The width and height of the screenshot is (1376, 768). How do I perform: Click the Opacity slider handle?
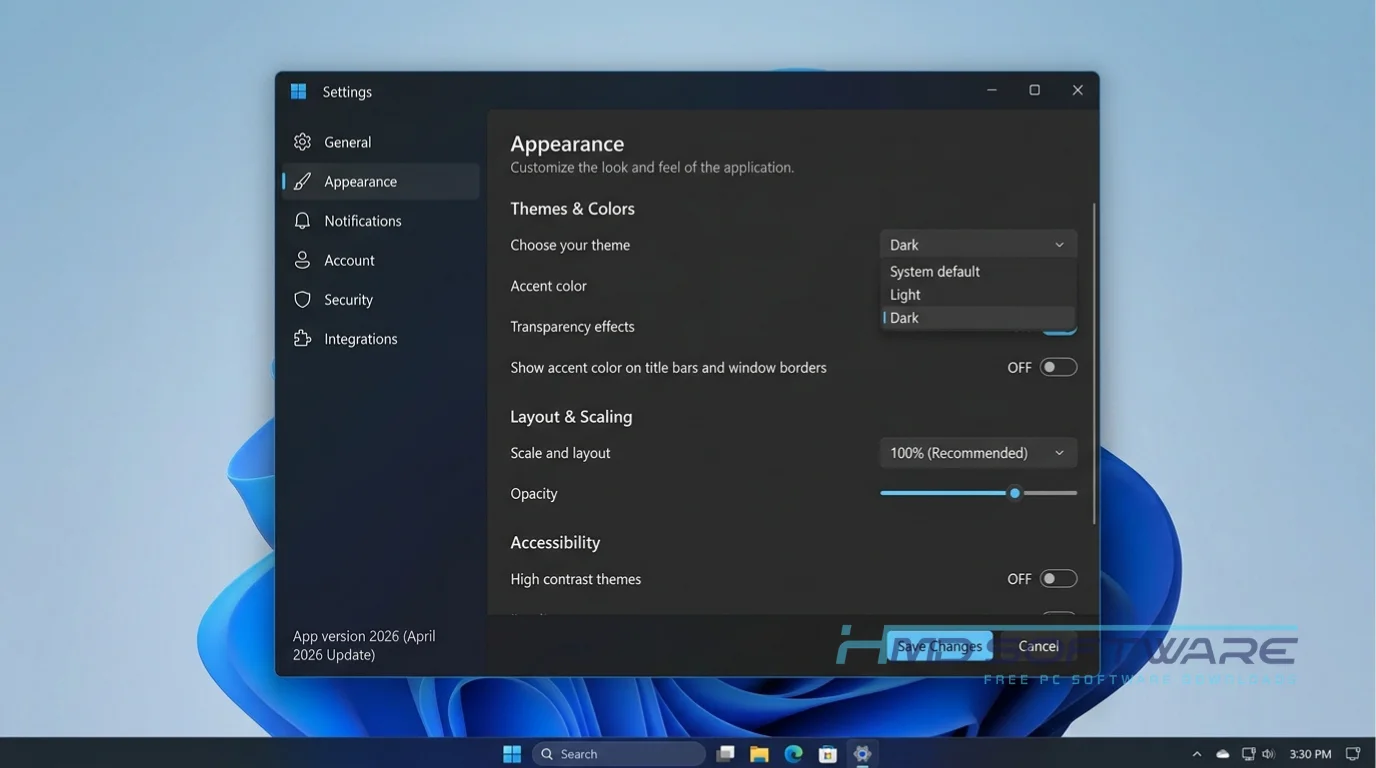[x=1015, y=493]
